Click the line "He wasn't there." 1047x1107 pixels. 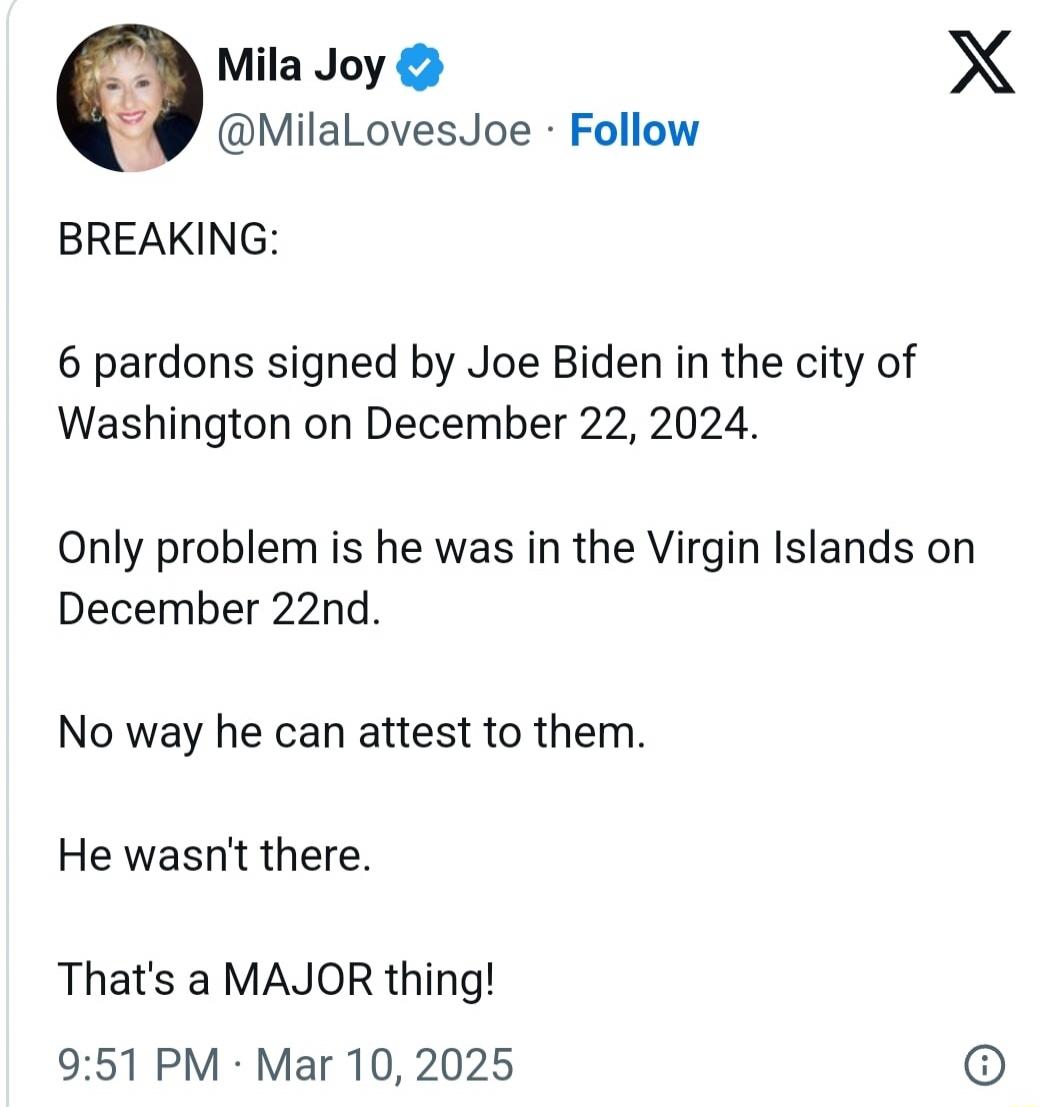(x=215, y=857)
